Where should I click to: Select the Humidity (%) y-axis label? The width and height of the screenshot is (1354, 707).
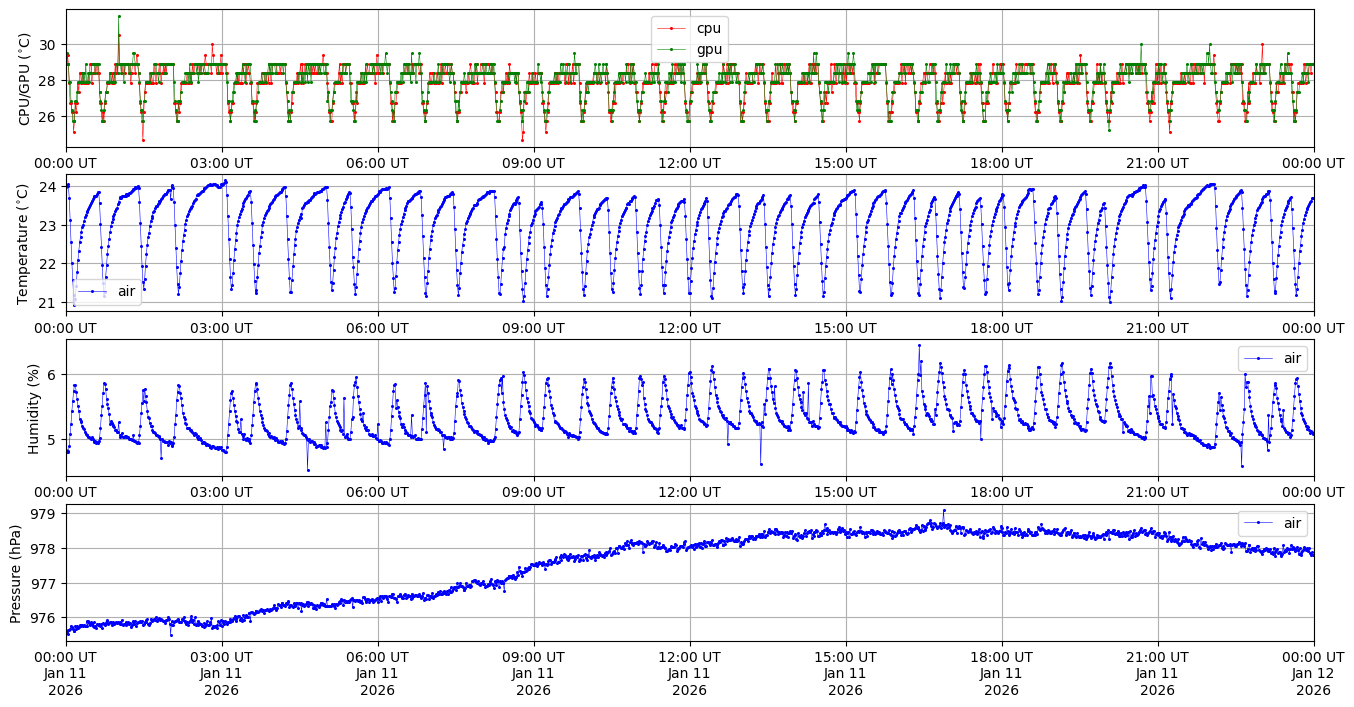coord(33,408)
